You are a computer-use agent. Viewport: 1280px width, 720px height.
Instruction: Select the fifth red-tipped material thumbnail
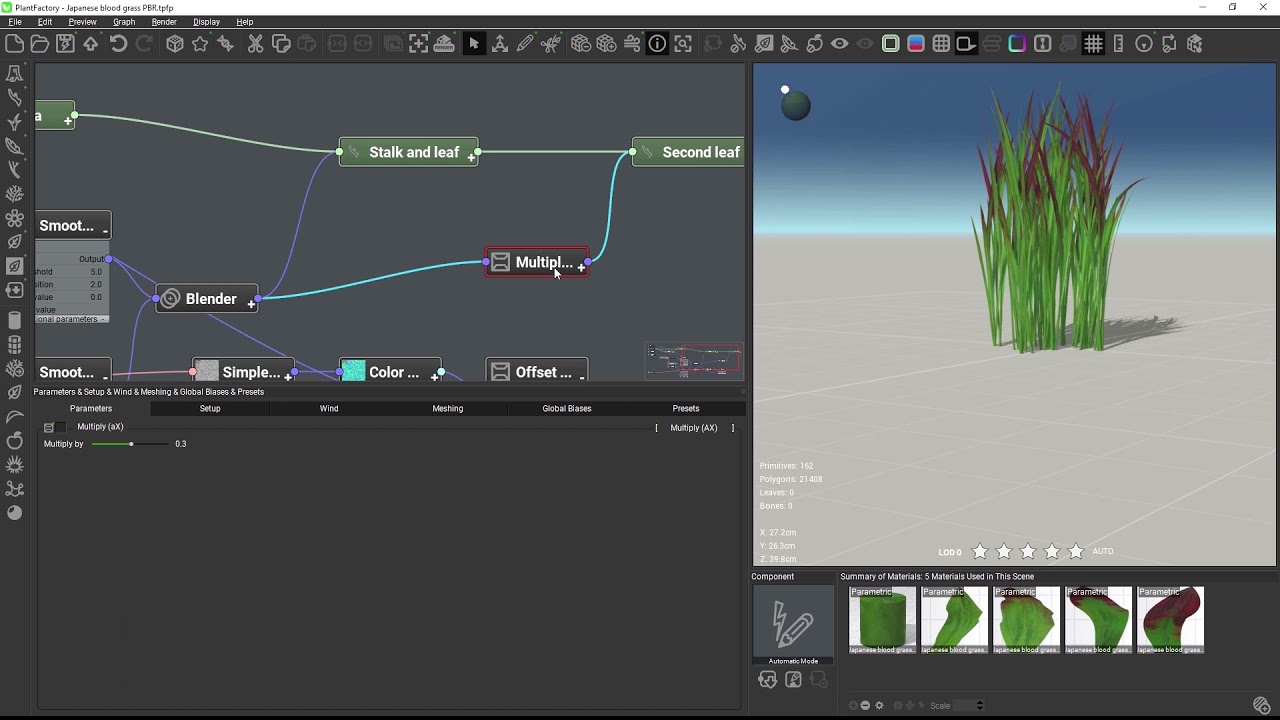tap(1170, 620)
